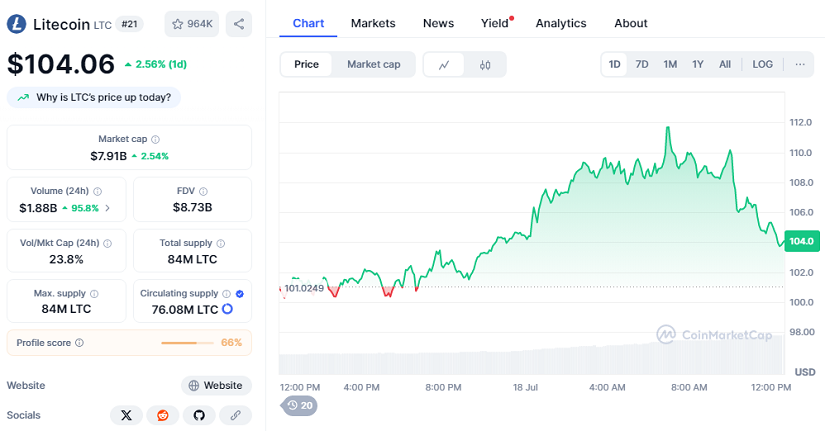Add Litecoin to watchlist via star button
The image size is (825, 431).
pos(192,24)
